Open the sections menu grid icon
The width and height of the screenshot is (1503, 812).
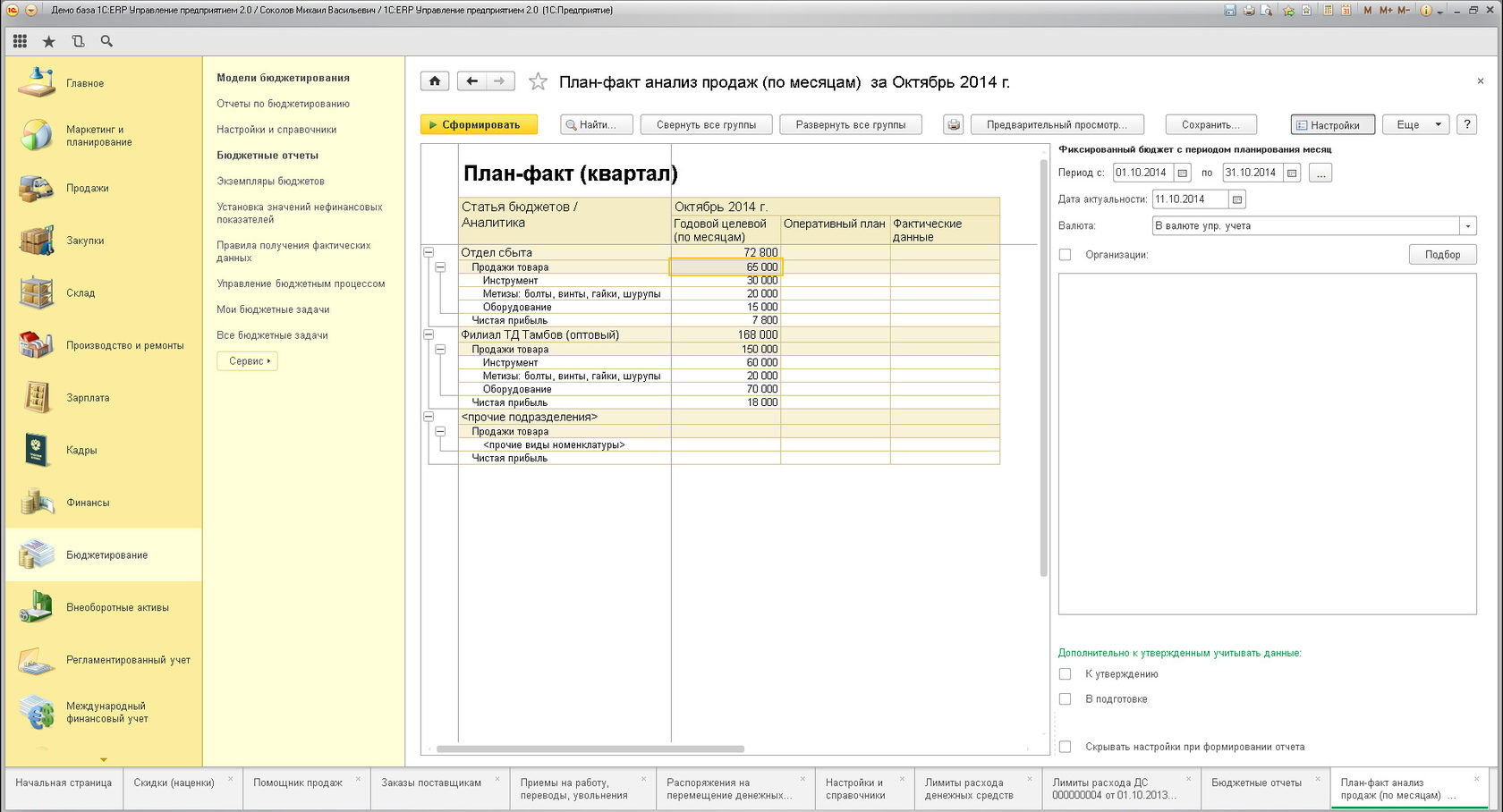20,41
